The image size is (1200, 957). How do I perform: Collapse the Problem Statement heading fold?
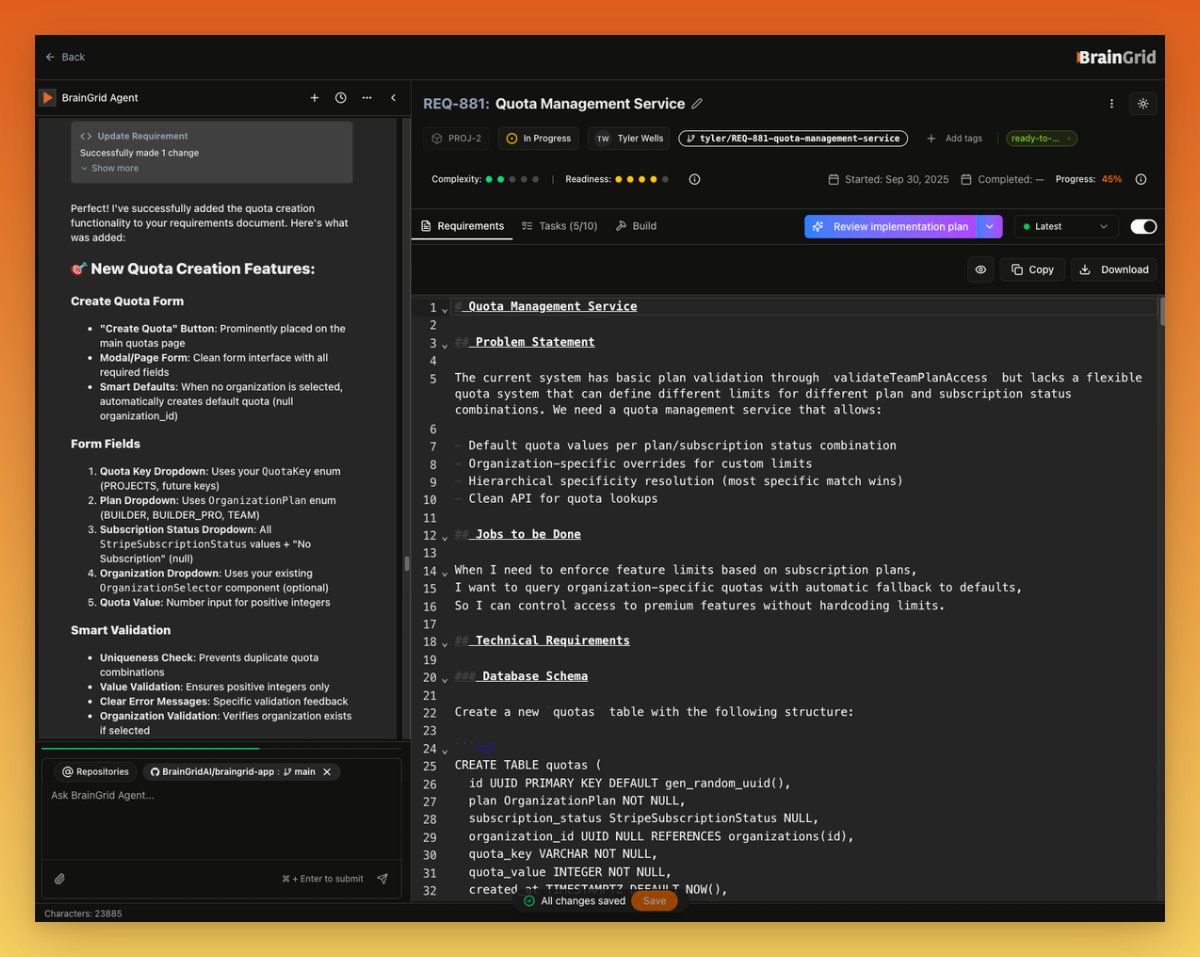point(445,345)
